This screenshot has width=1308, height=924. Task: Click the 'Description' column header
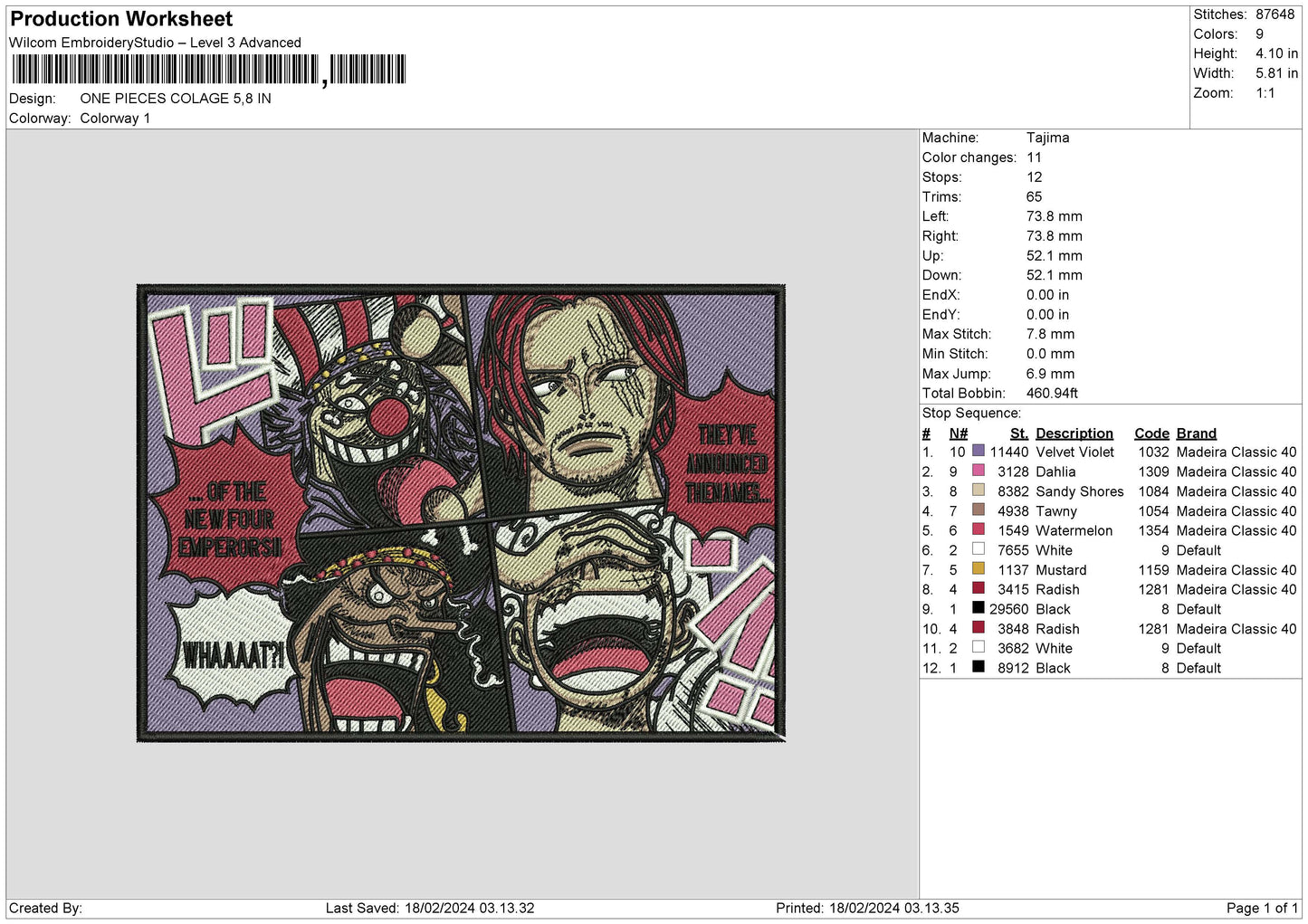point(1074,433)
